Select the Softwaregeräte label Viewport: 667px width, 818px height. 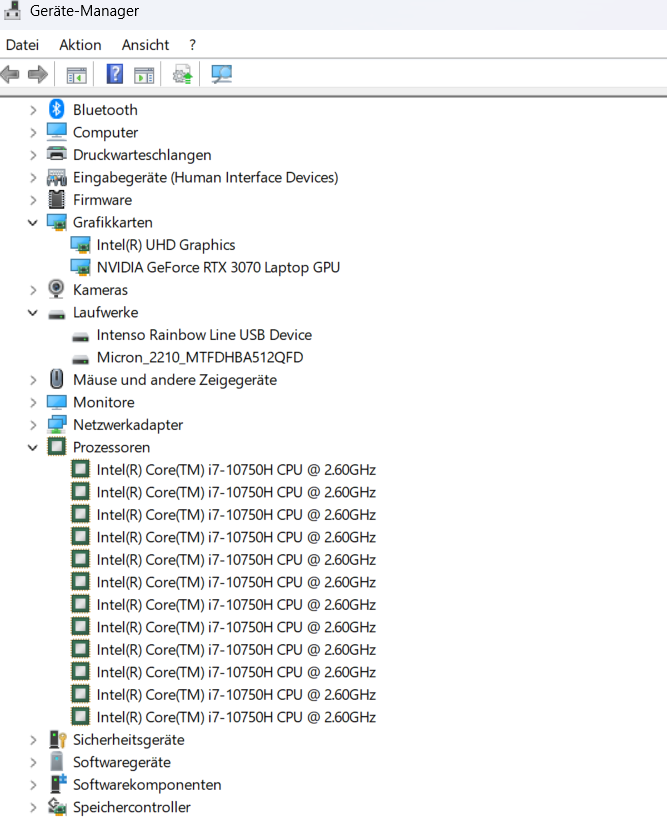pos(122,762)
